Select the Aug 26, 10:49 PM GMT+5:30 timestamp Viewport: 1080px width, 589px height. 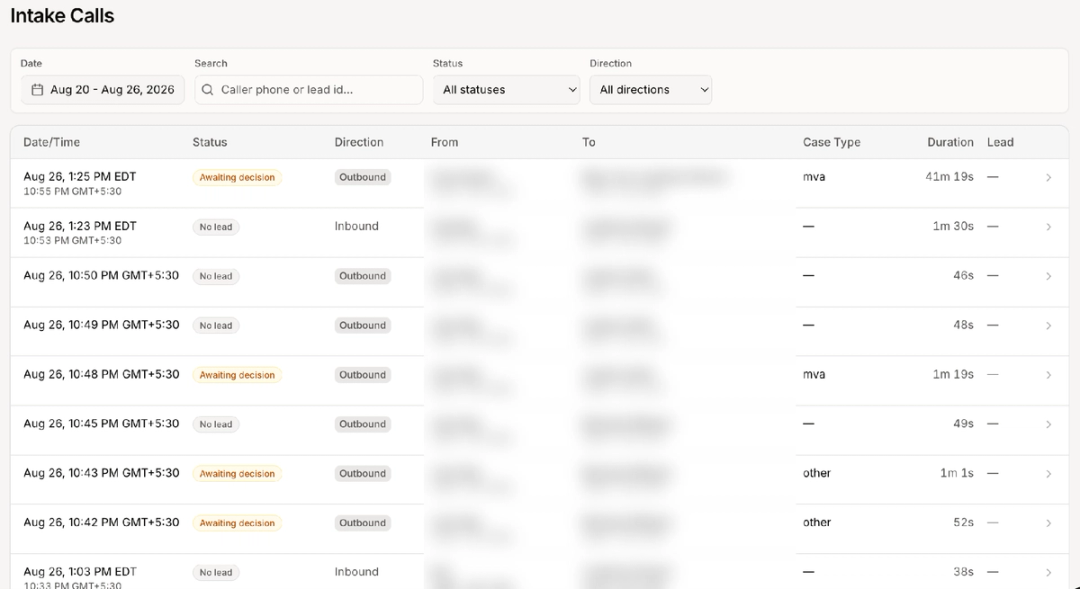coord(101,324)
